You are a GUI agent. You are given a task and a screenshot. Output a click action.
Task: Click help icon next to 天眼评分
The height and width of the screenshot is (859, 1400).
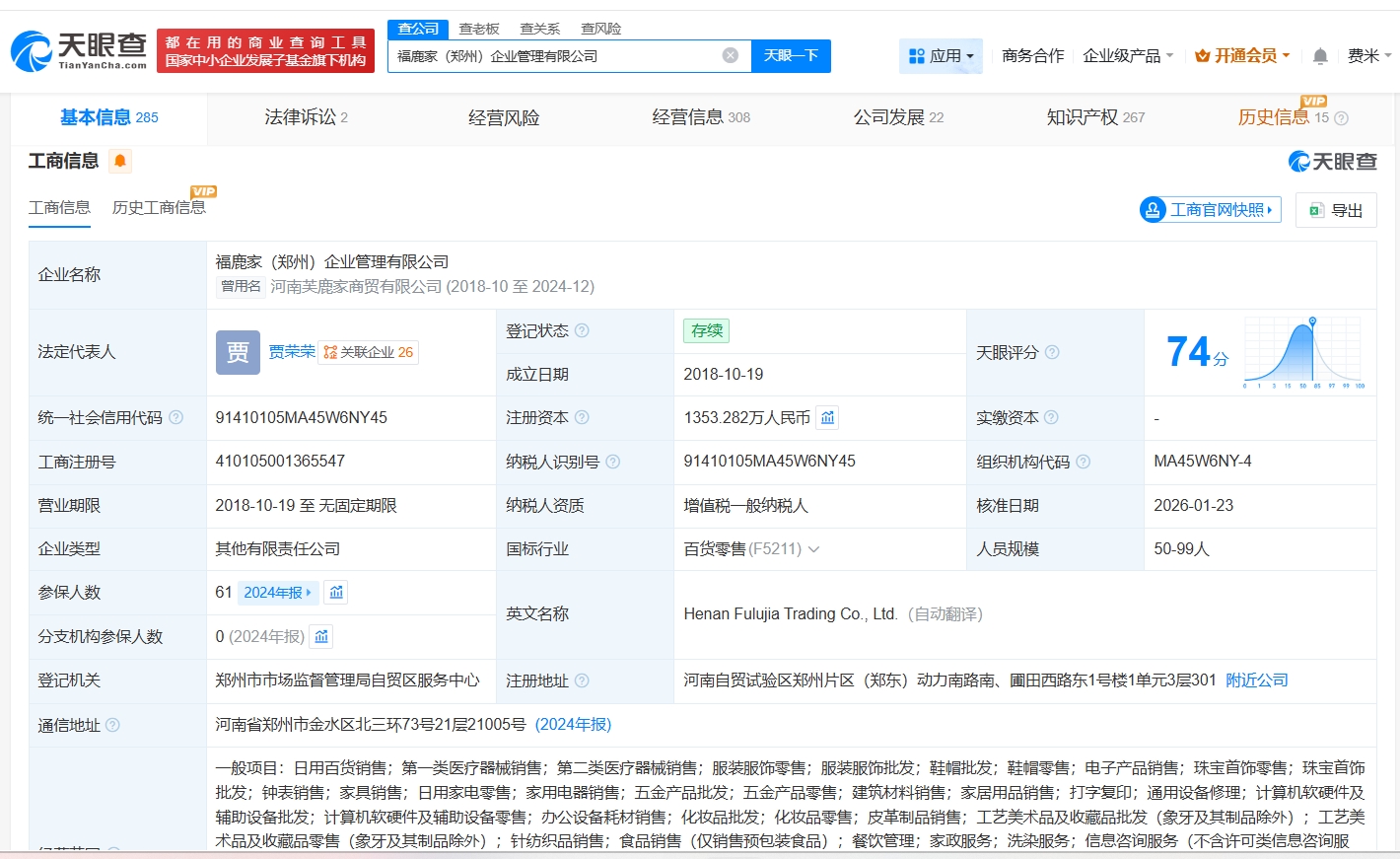[x=1052, y=352]
